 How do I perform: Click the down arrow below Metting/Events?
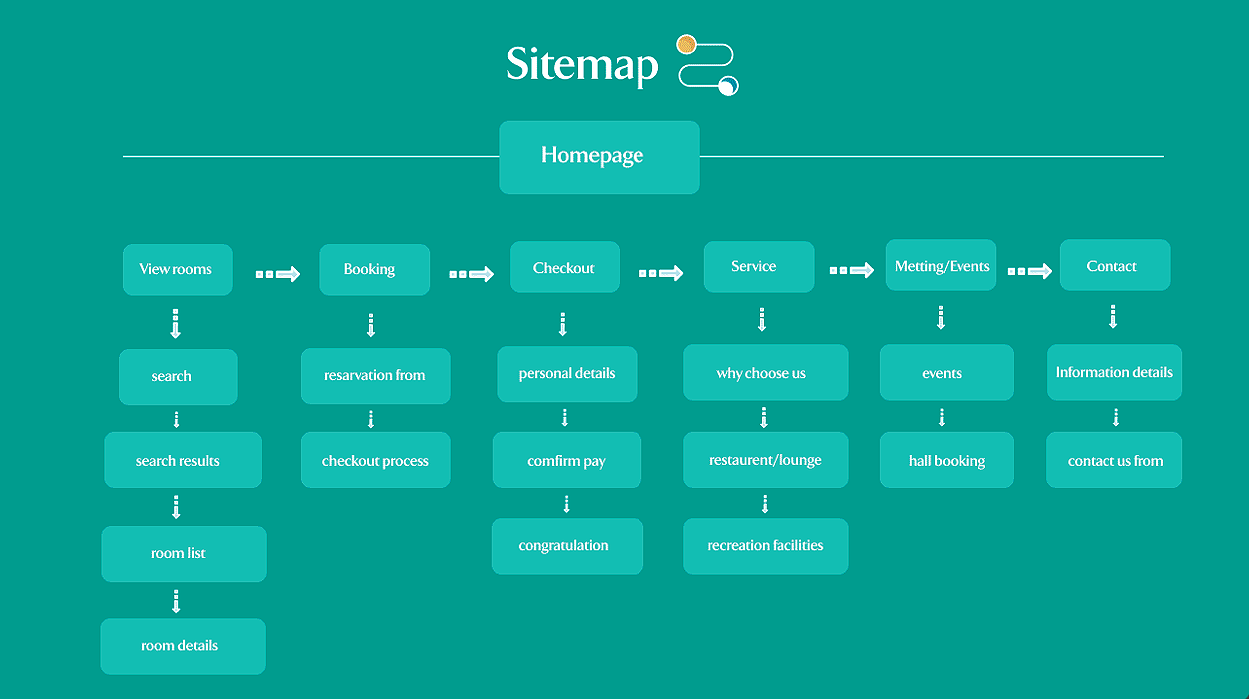coord(941,318)
